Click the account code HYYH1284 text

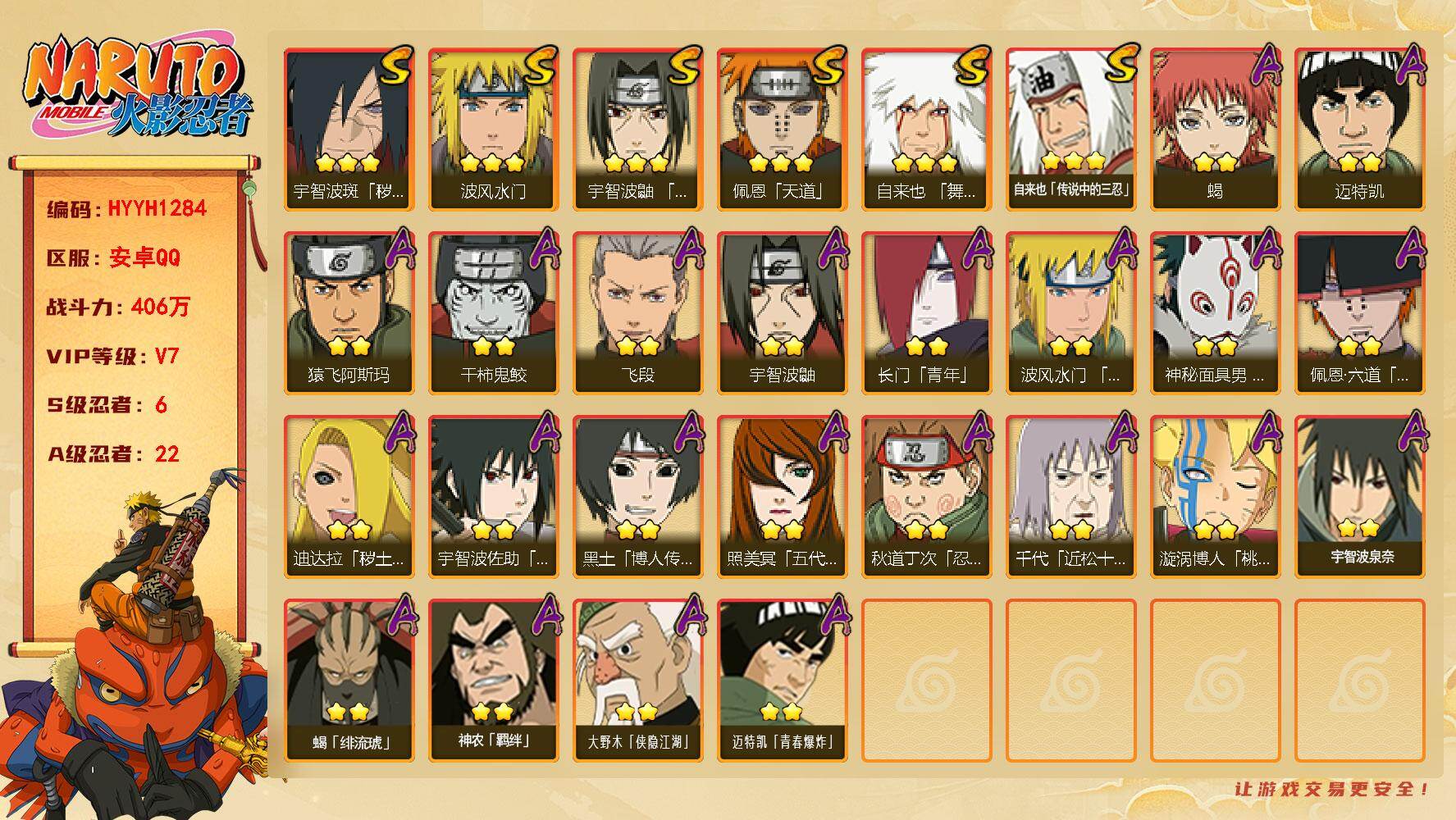click(157, 208)
